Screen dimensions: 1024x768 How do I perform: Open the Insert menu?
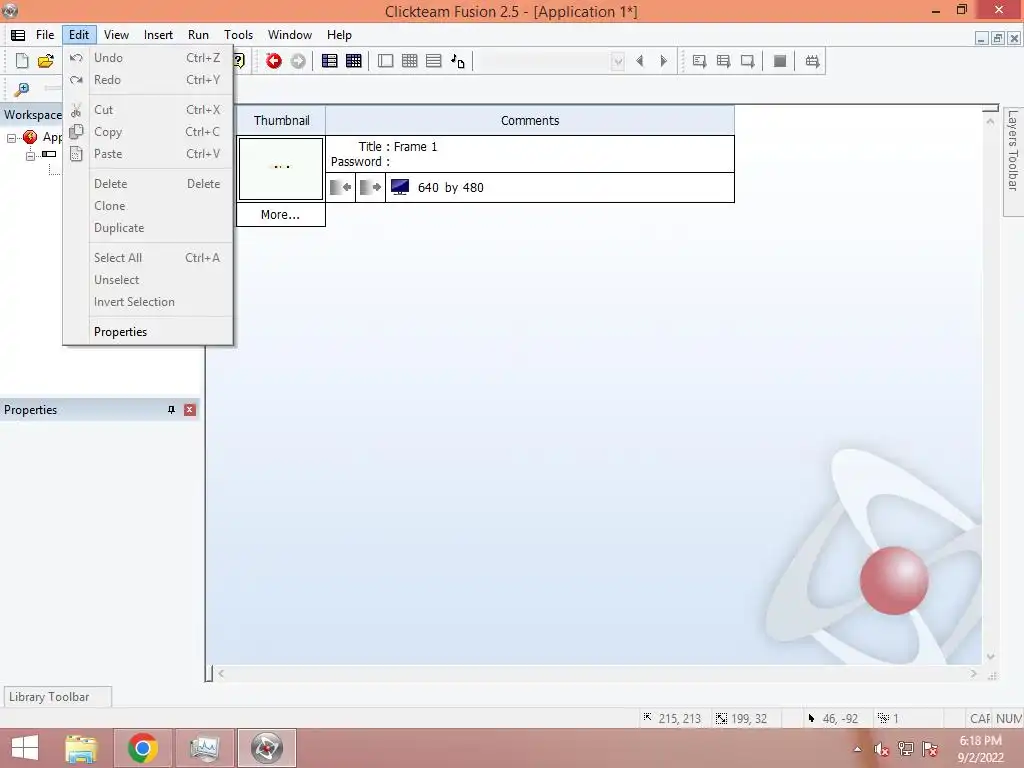(158, 35)
